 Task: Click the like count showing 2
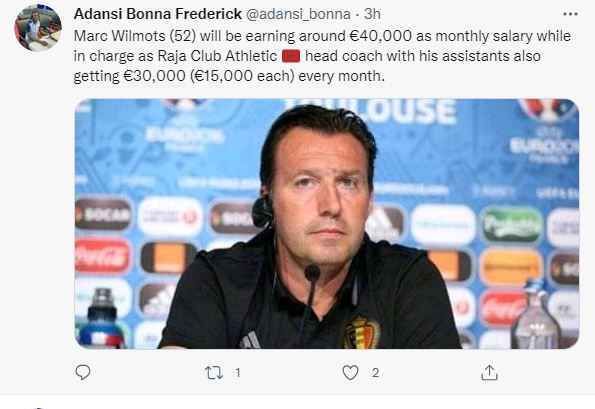(375, 373)
